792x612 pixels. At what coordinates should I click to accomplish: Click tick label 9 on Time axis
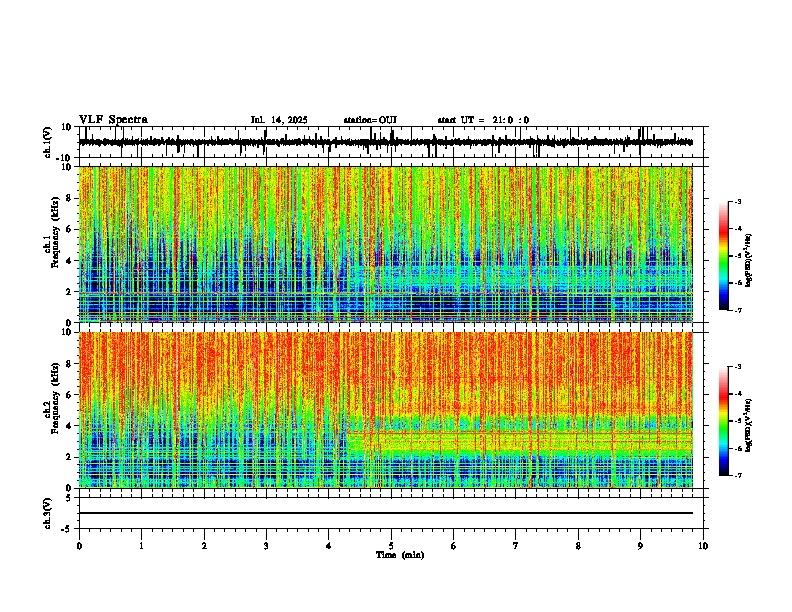[640, 546]
